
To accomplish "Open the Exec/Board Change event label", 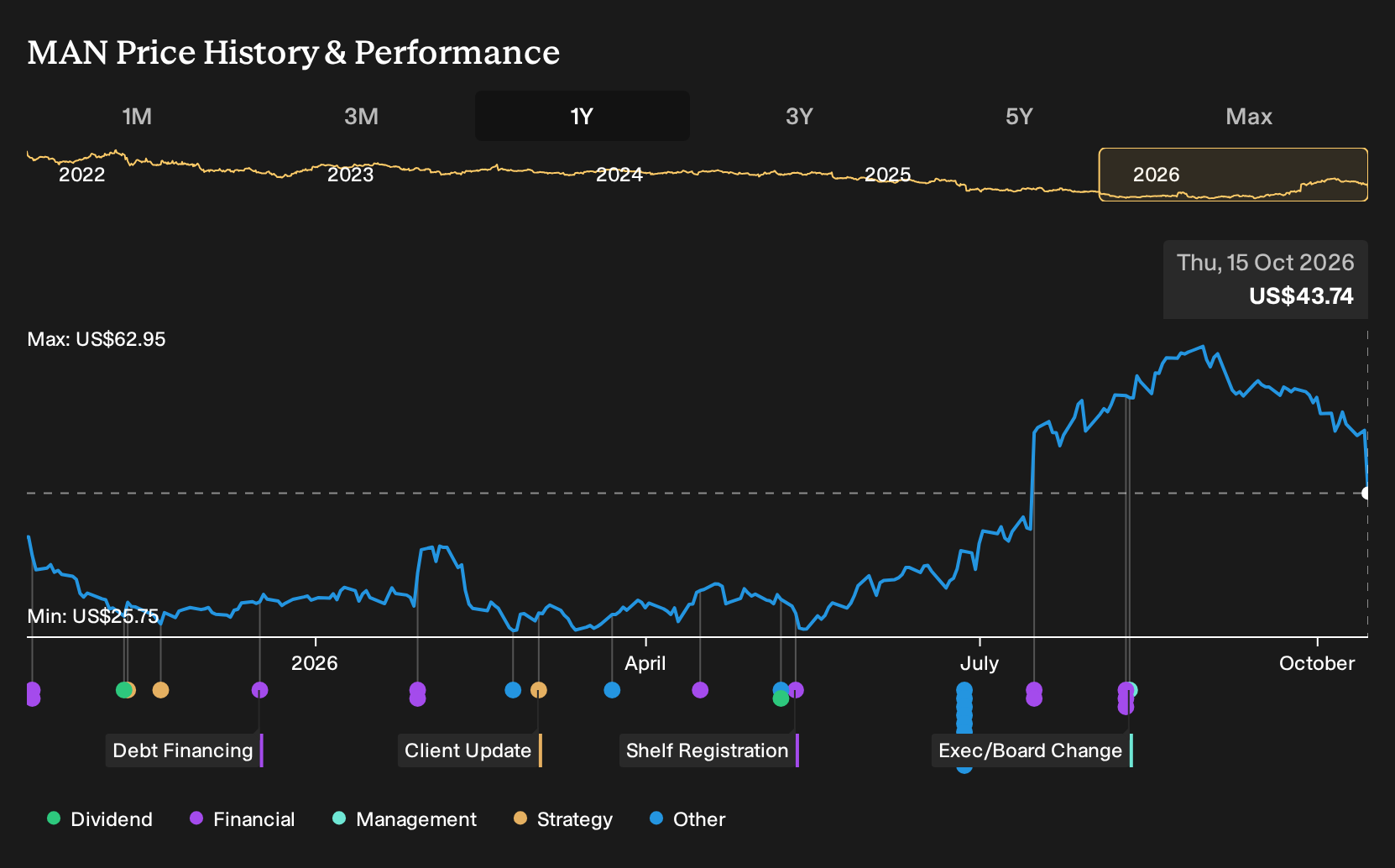I will 1032,750.
